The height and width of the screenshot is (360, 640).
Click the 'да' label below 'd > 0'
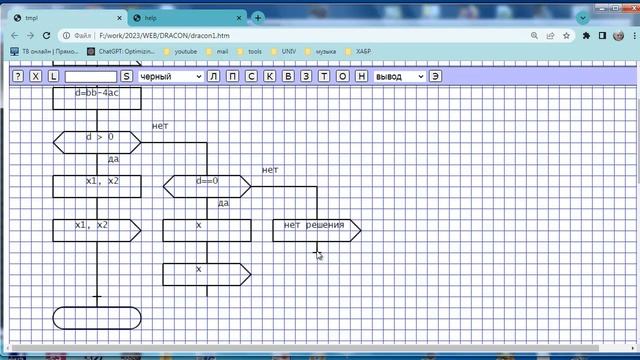[x=113, y=159]
